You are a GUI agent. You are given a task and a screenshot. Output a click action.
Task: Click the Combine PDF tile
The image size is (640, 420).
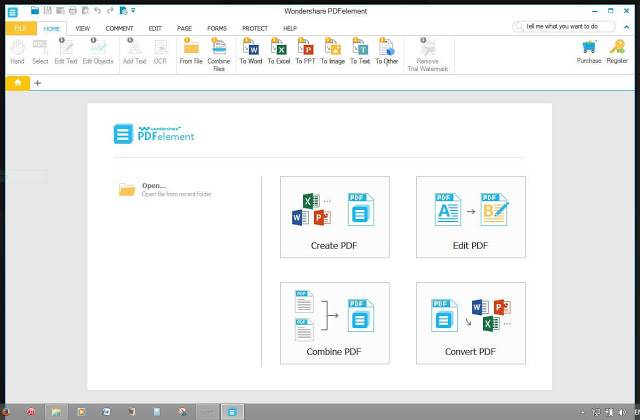coord(335,323)
